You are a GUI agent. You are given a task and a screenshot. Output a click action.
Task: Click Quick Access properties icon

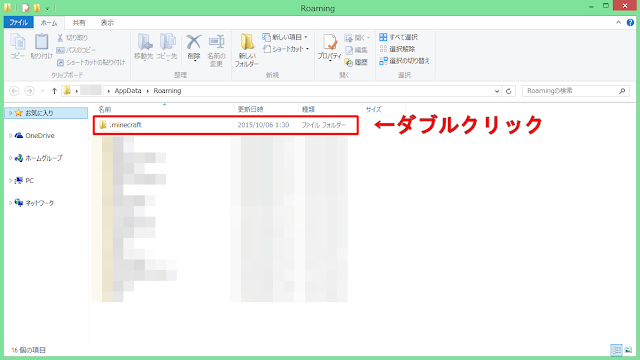(x=26, y=8)
